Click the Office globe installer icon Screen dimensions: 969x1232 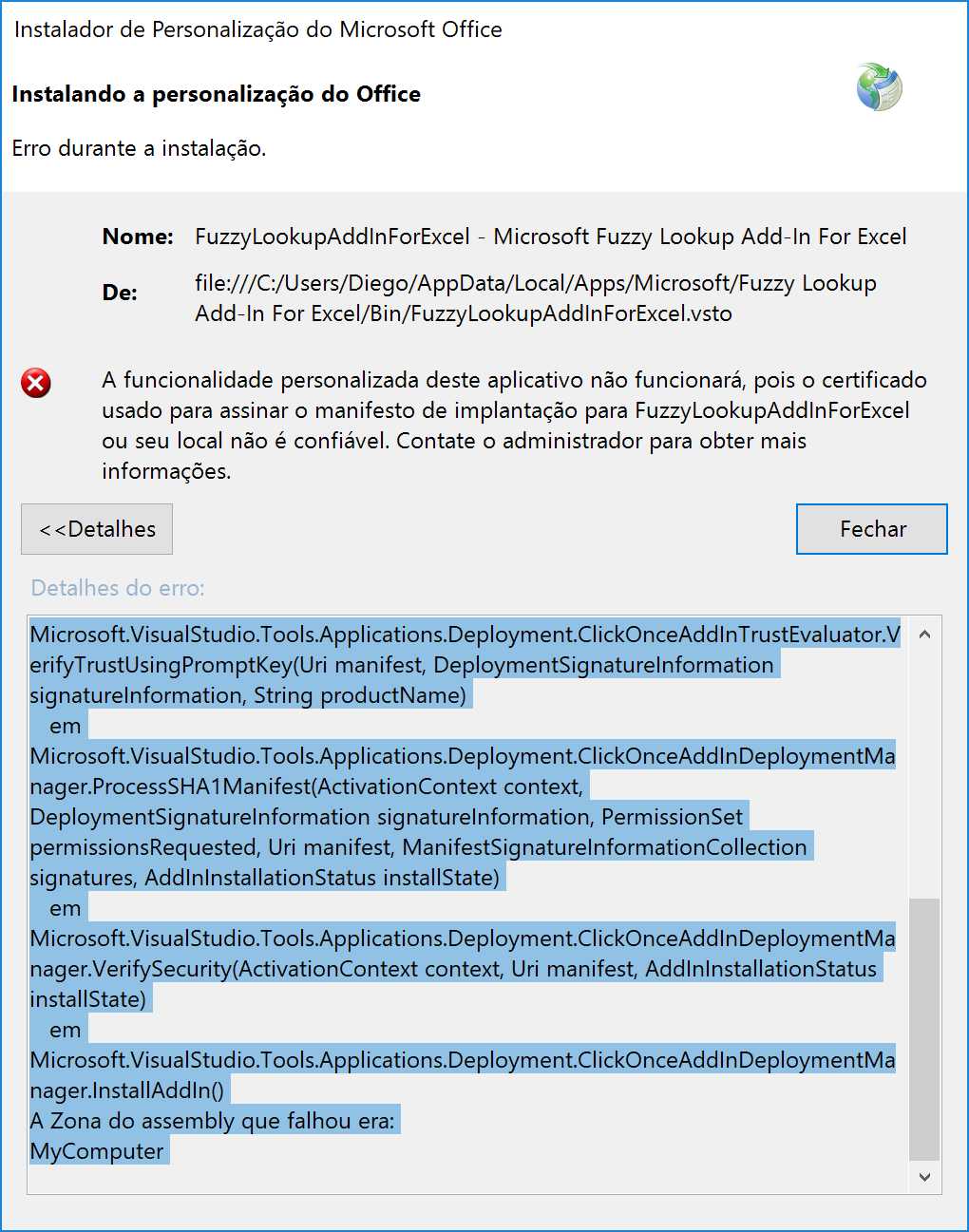[x=879, y=87]
